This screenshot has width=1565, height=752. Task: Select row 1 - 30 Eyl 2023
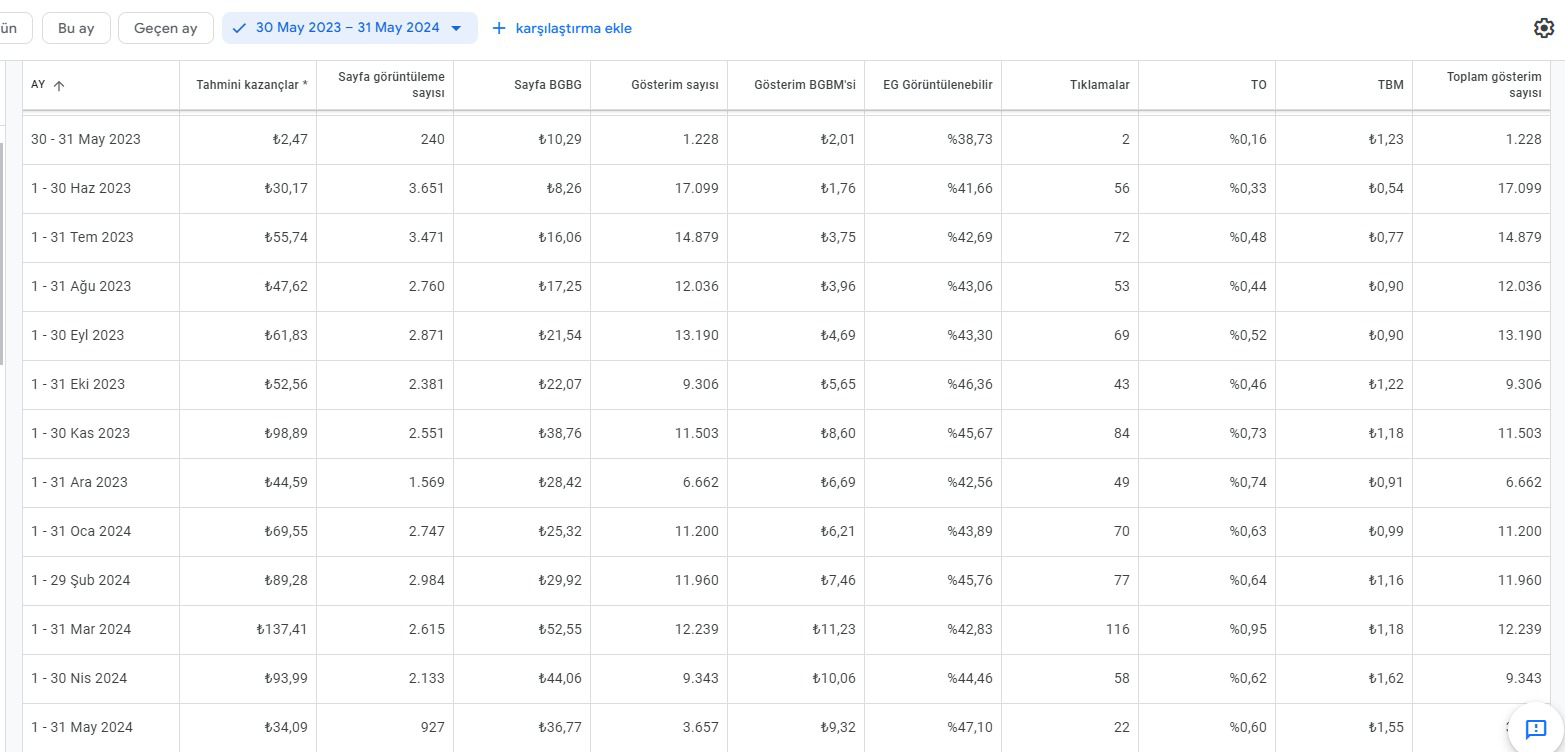786,336
